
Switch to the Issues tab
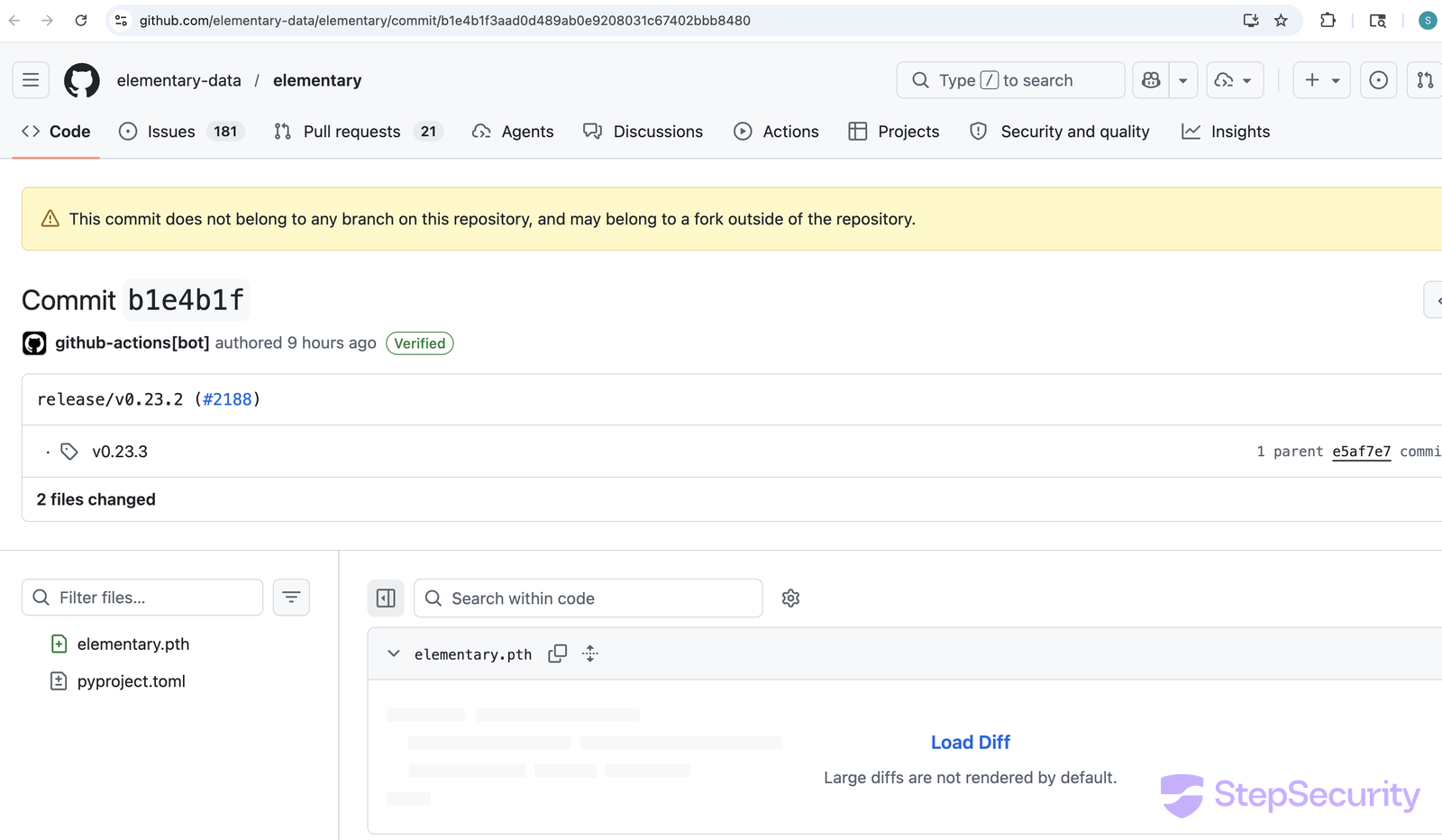click(181, 132)
